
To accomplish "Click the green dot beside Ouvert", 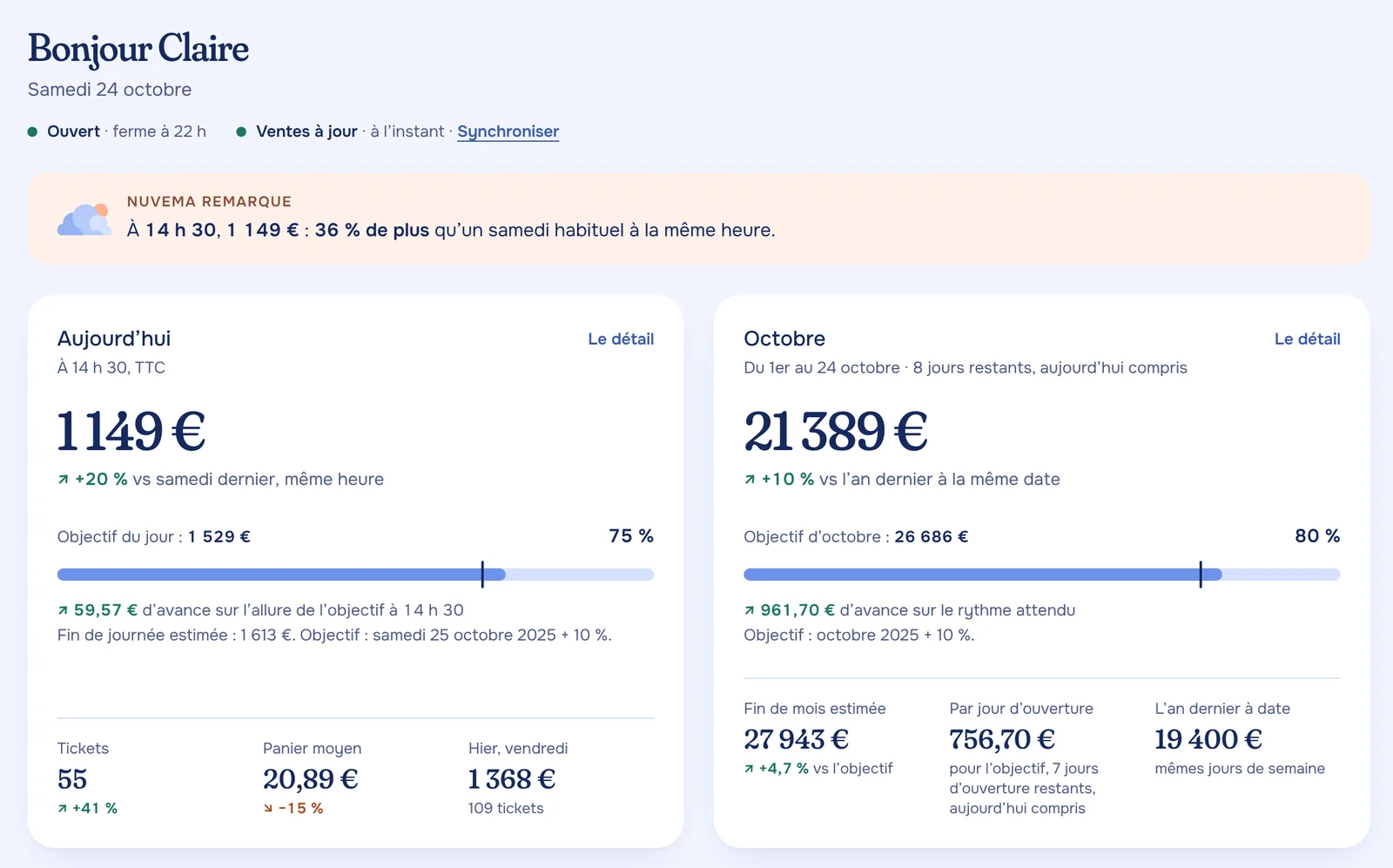I will [32, 131].
